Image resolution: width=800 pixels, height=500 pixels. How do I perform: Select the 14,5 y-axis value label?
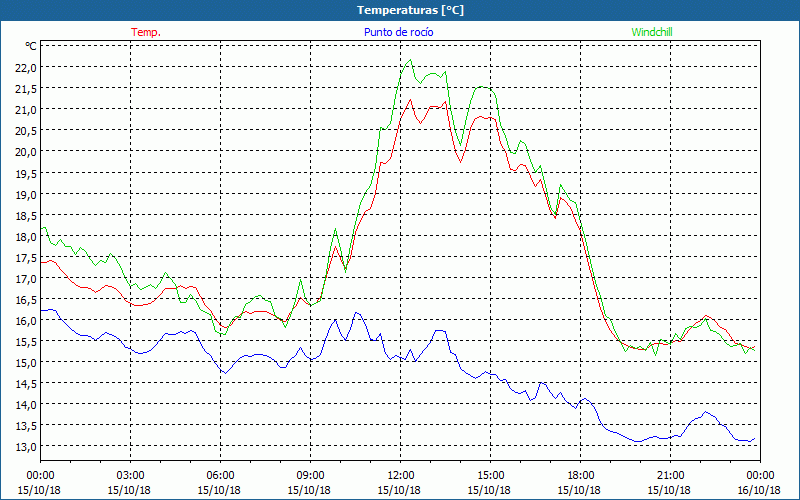click(25, 383)
